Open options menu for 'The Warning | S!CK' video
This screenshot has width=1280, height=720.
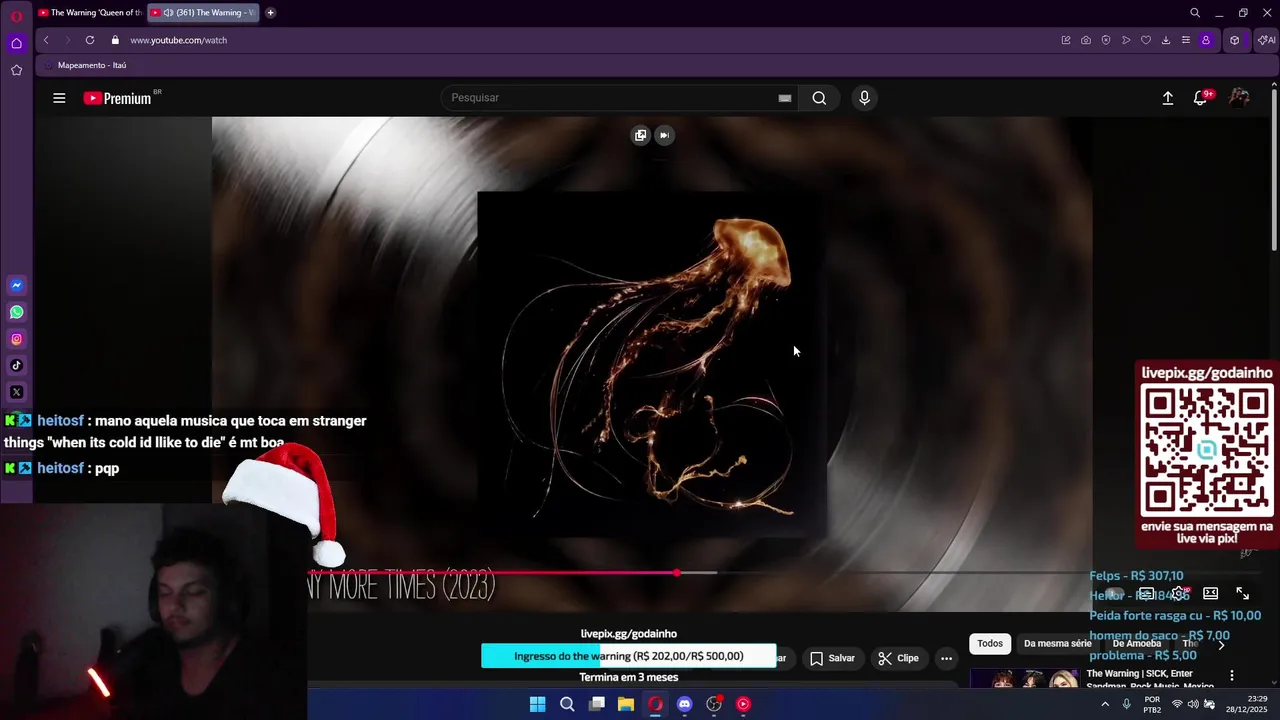pyautogui.click(x=1232, y=676)
